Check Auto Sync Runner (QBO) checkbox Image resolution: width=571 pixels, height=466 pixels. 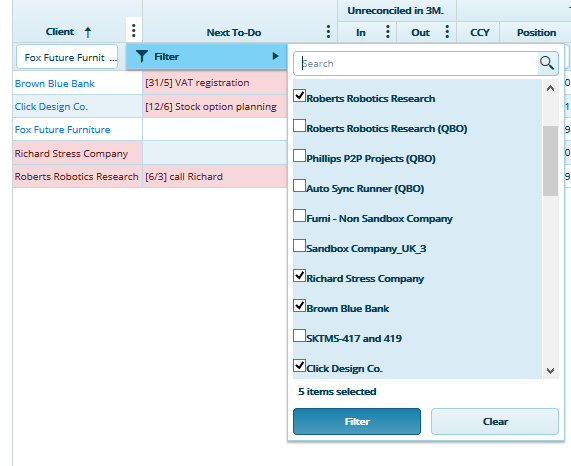[299, 186]
